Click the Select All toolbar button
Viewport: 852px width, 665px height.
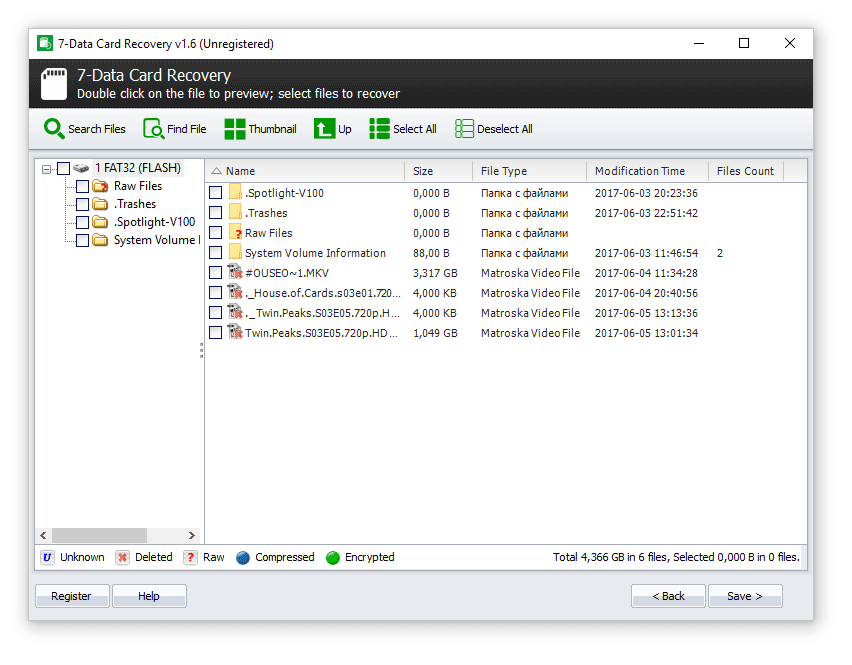click(403, 129)
